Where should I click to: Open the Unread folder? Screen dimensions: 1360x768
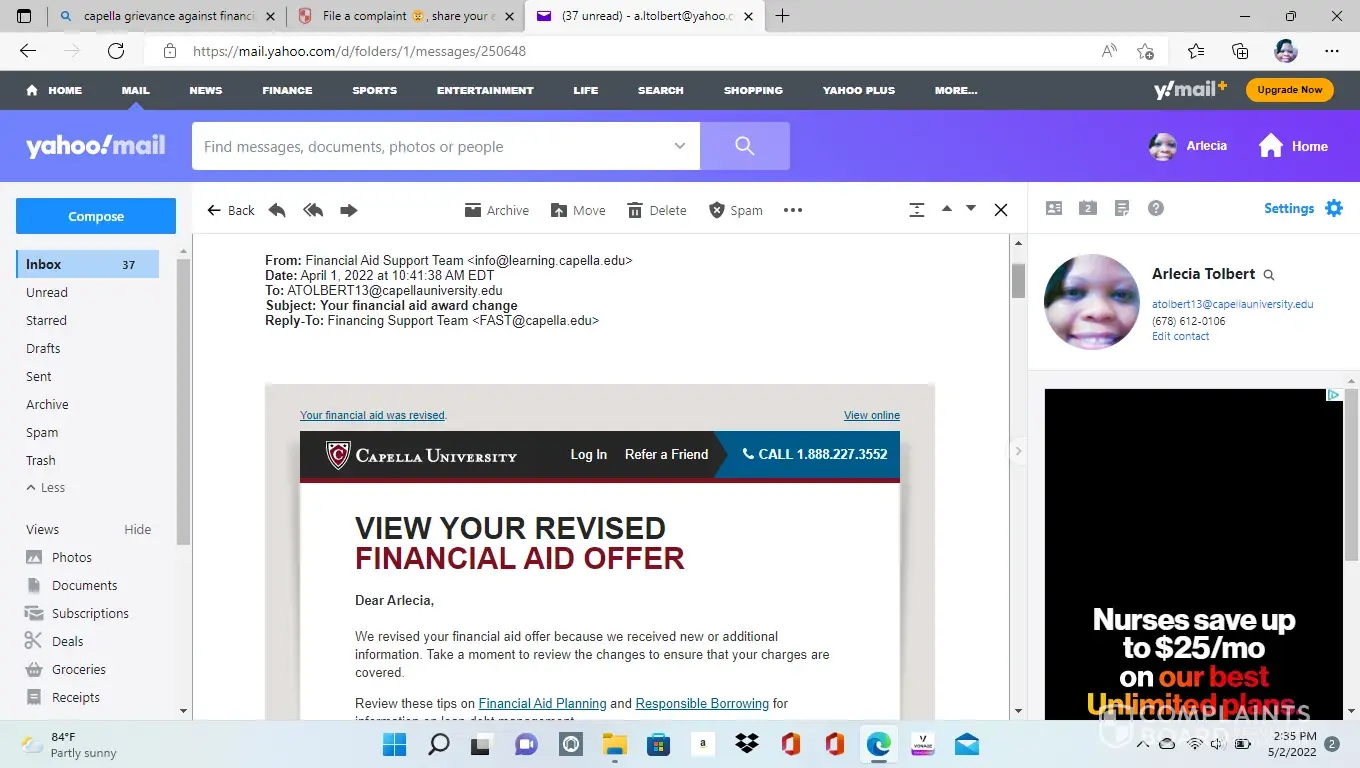[x=47, y=292]
